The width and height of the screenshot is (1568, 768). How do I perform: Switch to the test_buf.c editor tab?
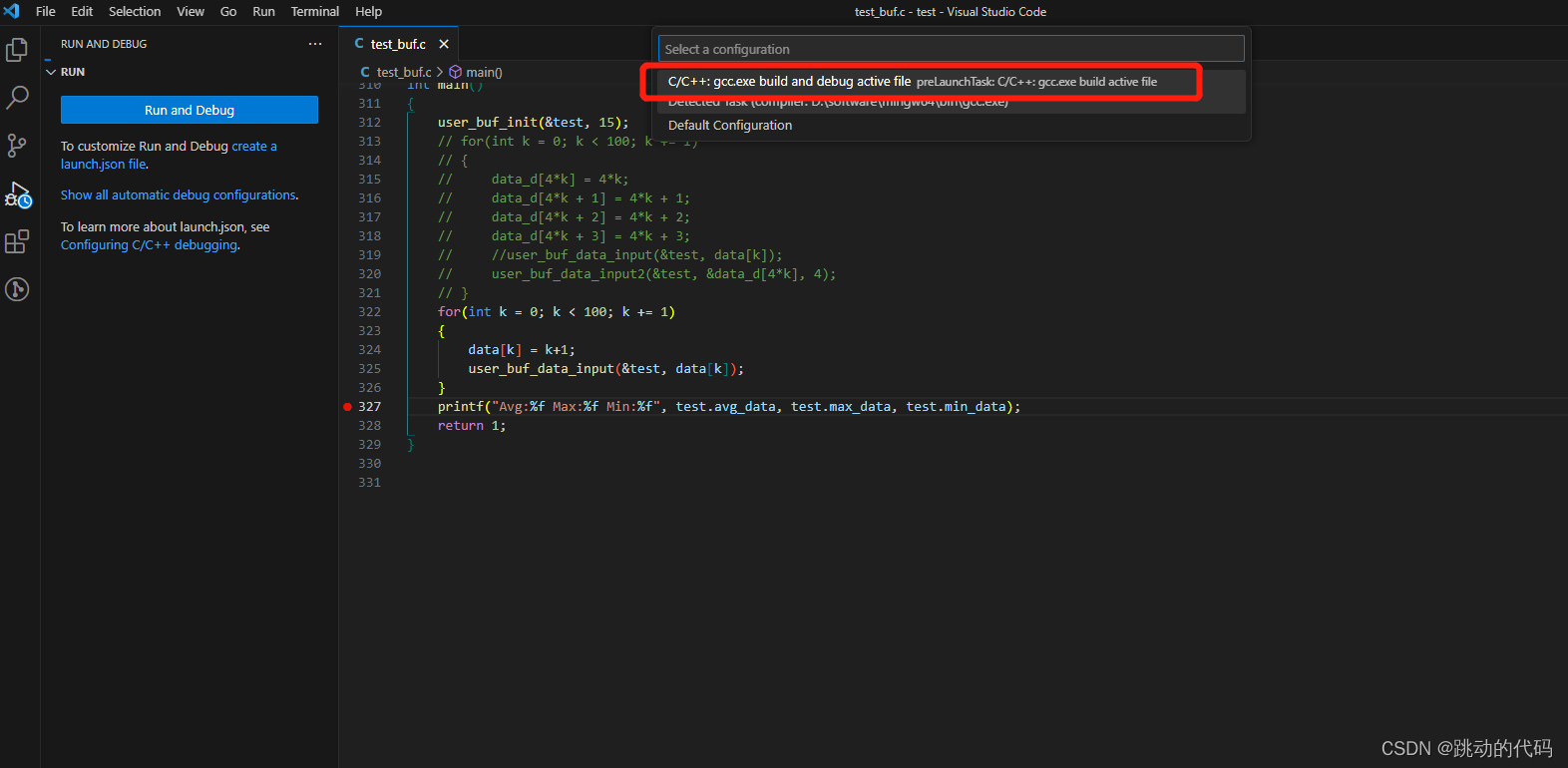coord(398,44)
